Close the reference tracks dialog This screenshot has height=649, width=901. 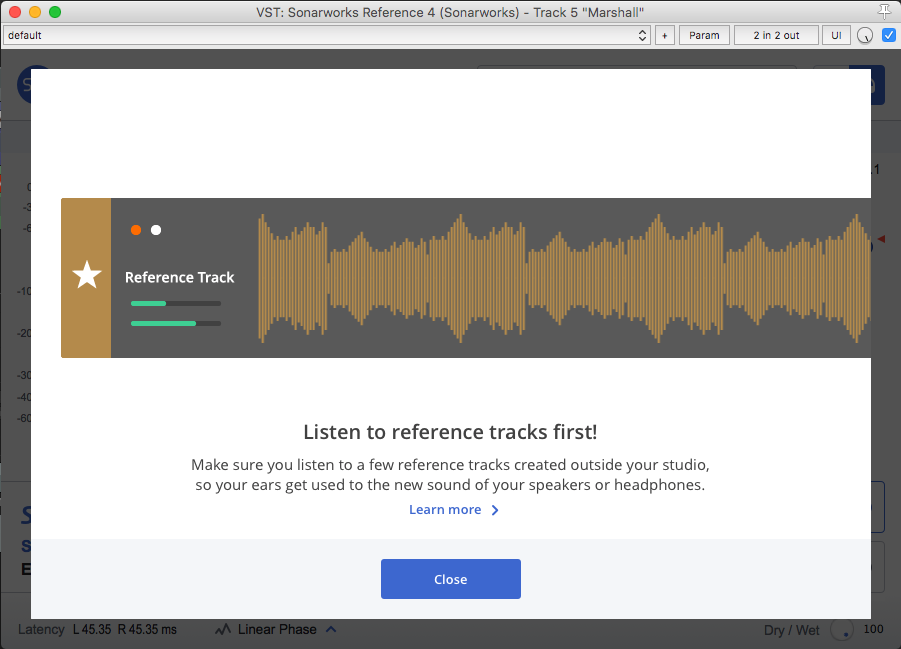point(450,579)
